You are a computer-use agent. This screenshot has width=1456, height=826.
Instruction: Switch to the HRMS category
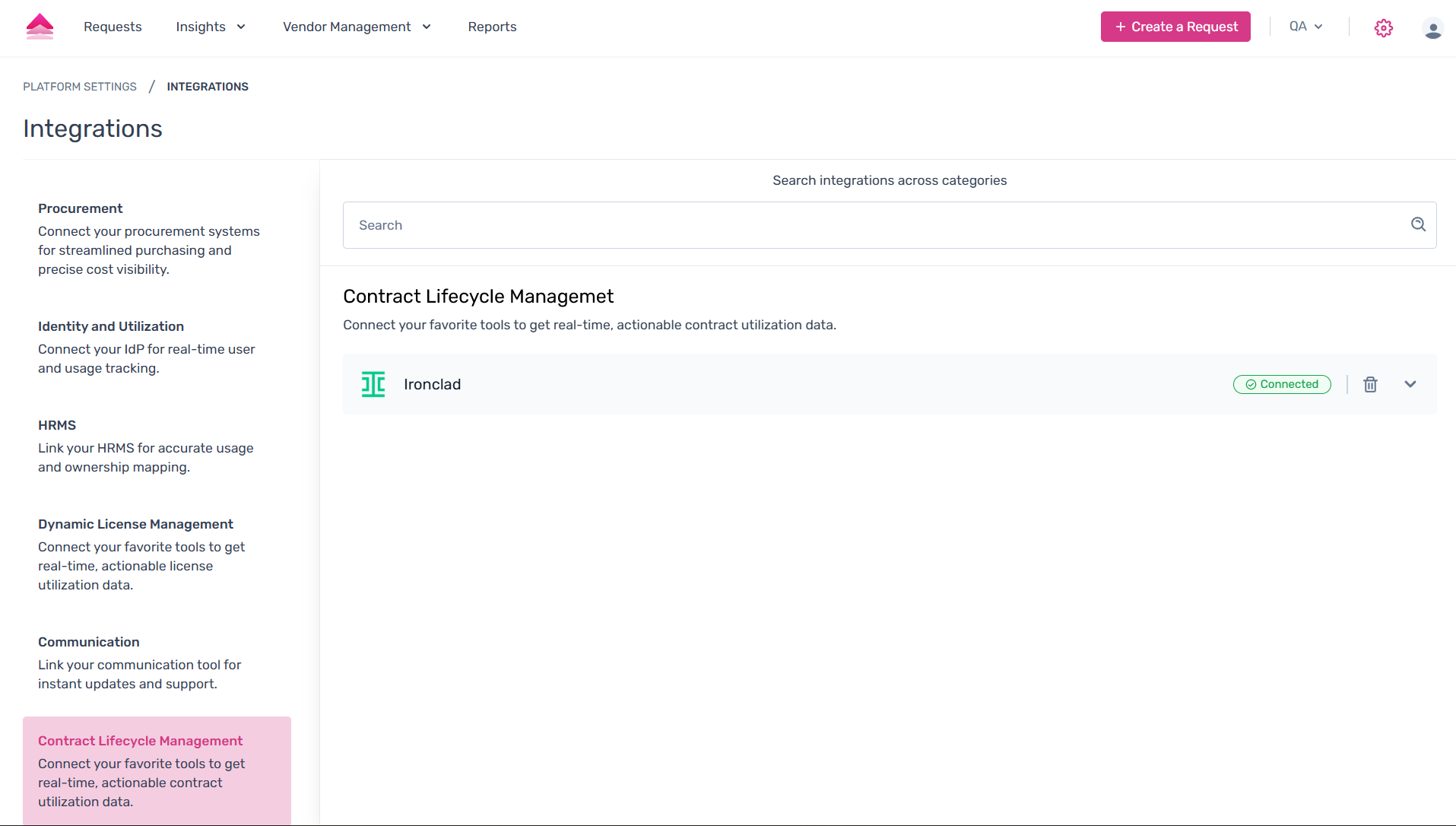click(57, 425)
